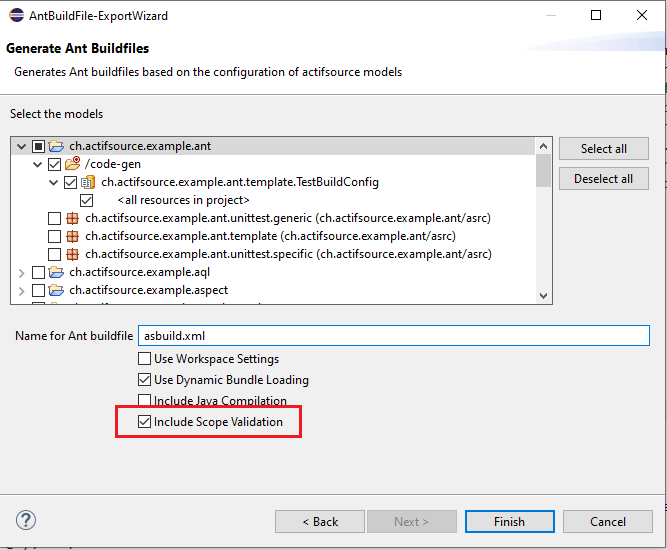Expand the ch.actifsource.example.aql project node
This screenshot has height=550, width=667.
point(22,272)
